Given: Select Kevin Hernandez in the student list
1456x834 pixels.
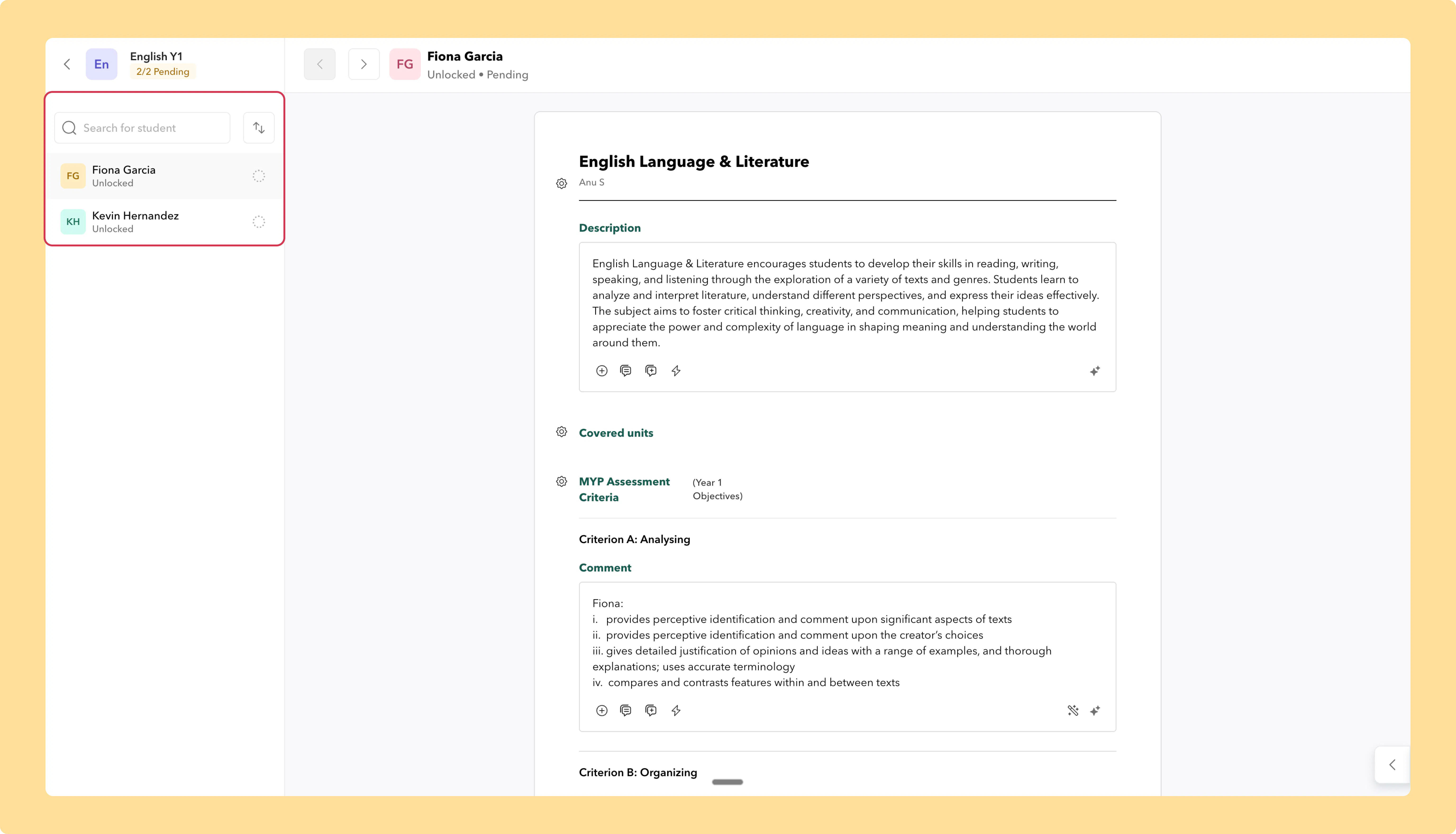Looking at the screenshot, I should [164, 222].
